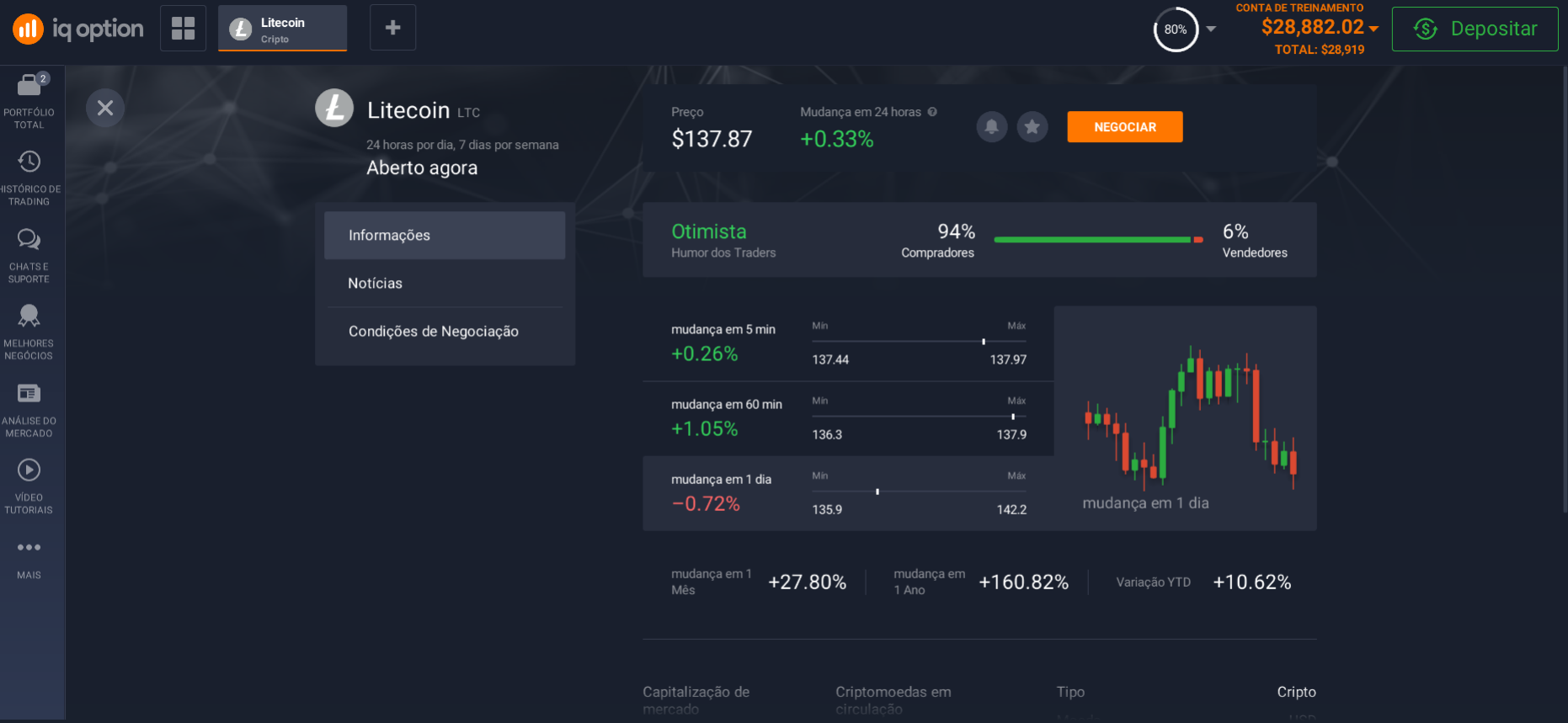Click the 94% Compradores value
This screenshot has width=1568, height=723.
pos(956,231)
